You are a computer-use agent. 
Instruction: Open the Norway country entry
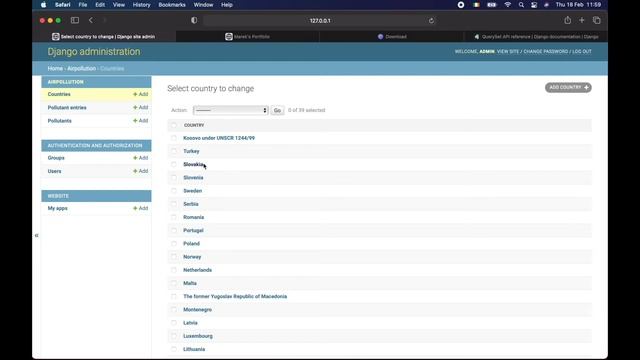point(192,257)
